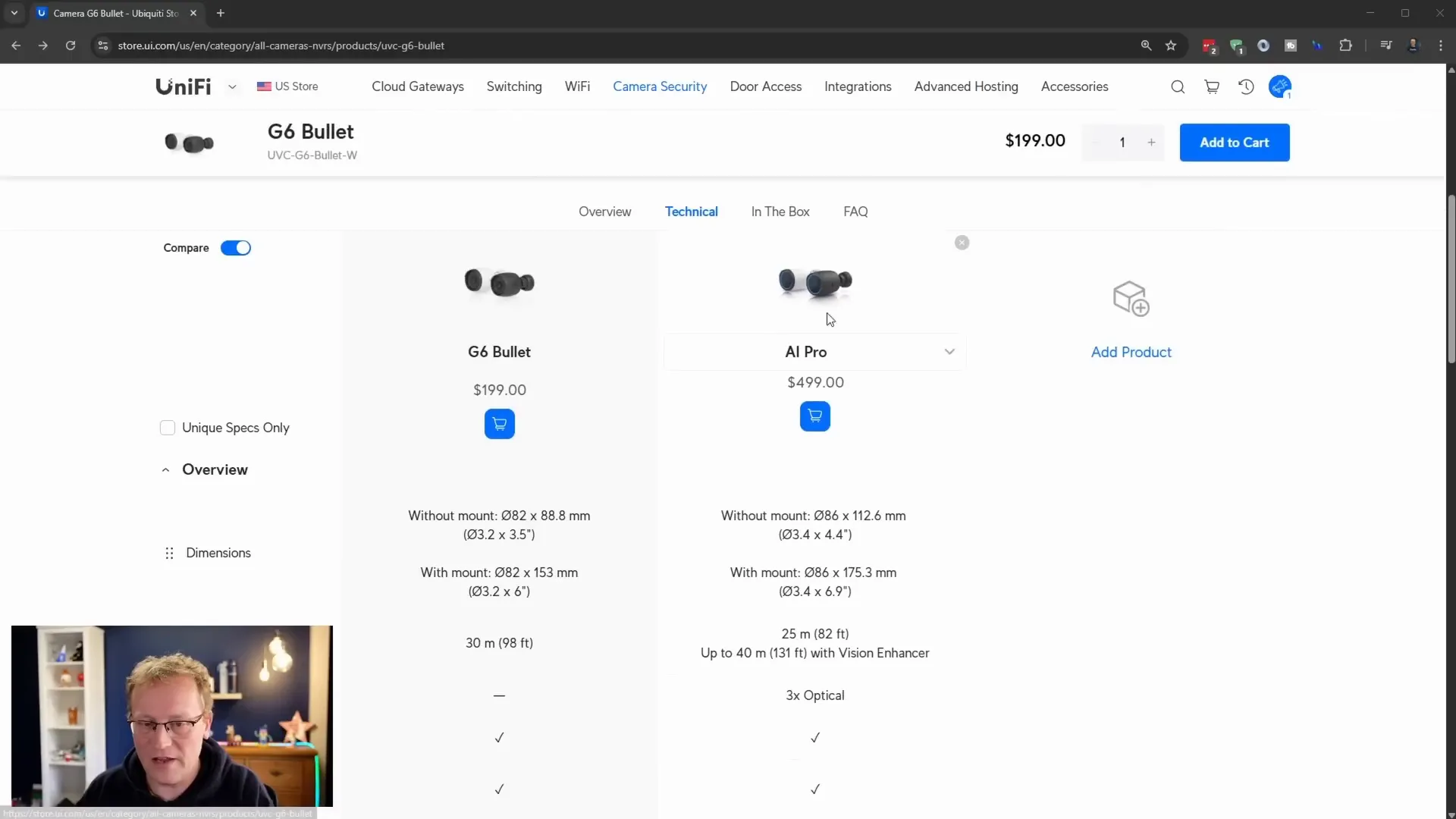Click the AI Pro comparison product image
This screenshot has width=1456, height=819.
point(815,281)
